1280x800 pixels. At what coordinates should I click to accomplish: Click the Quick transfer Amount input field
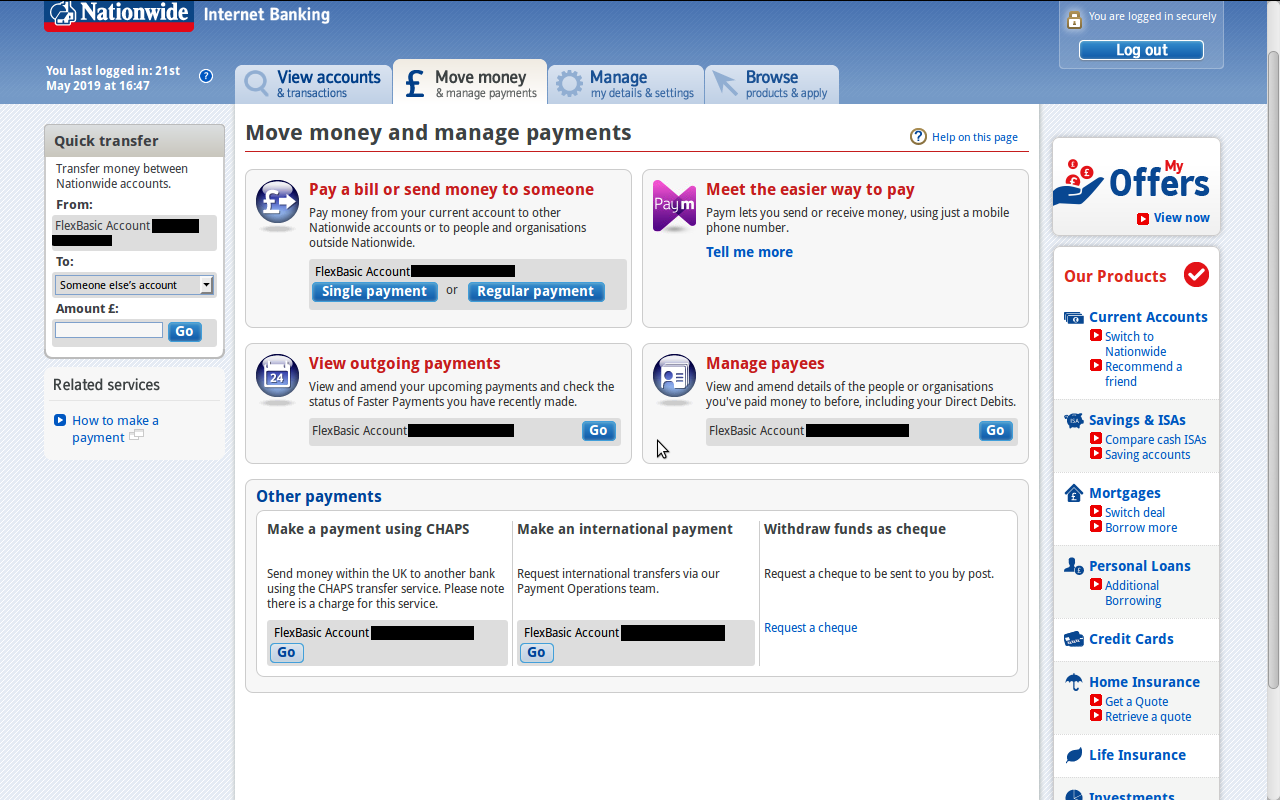[x=109, y=331]
